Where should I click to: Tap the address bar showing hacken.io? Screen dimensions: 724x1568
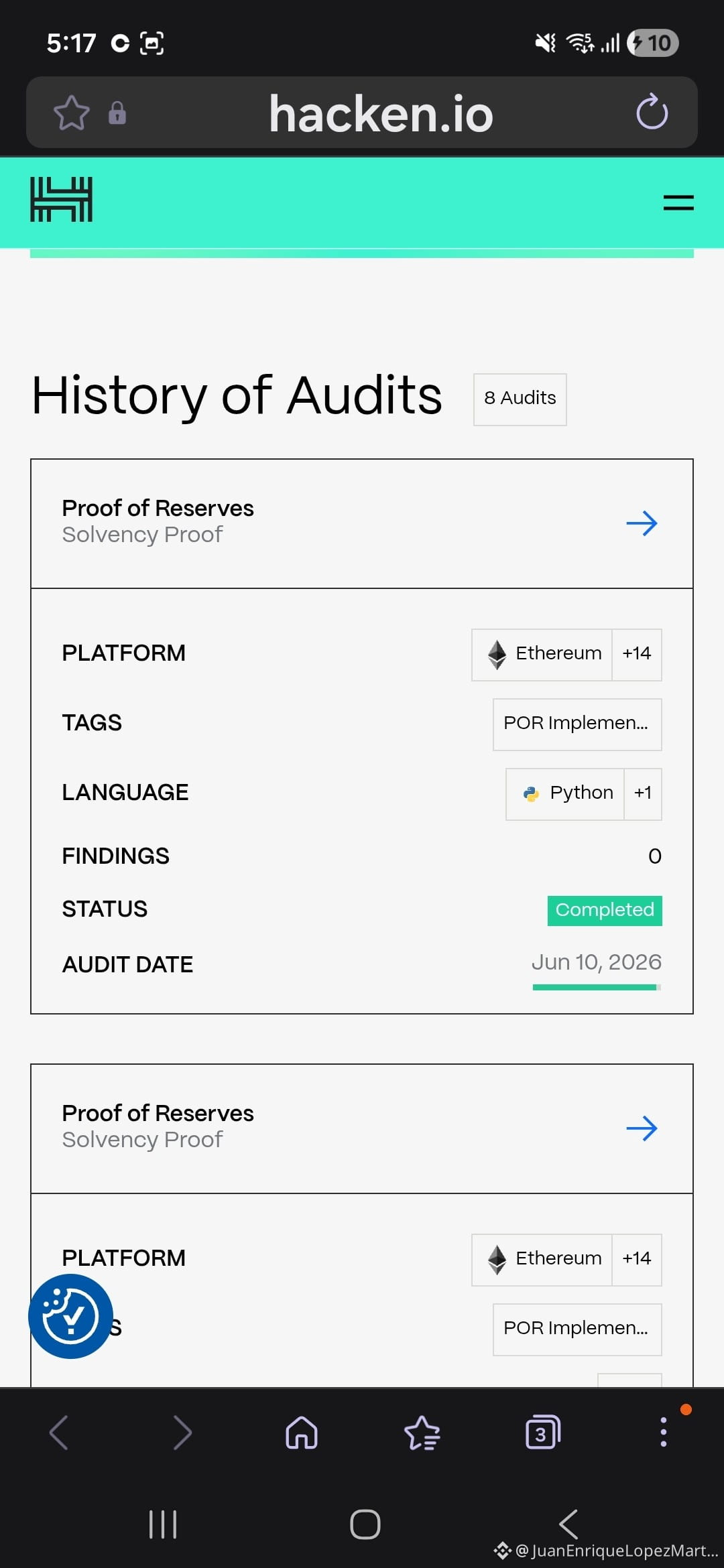click(x=381, y=113)
